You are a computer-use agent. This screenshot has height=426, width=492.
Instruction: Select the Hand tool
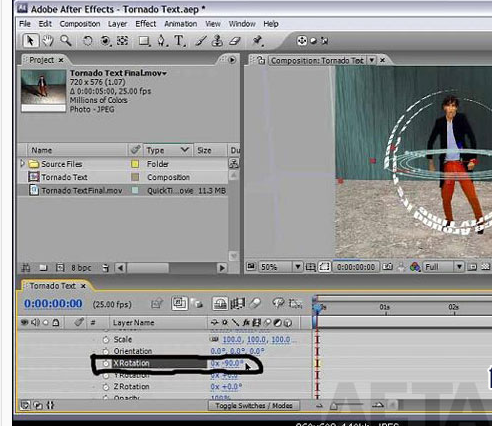click(x=48, y=41)
